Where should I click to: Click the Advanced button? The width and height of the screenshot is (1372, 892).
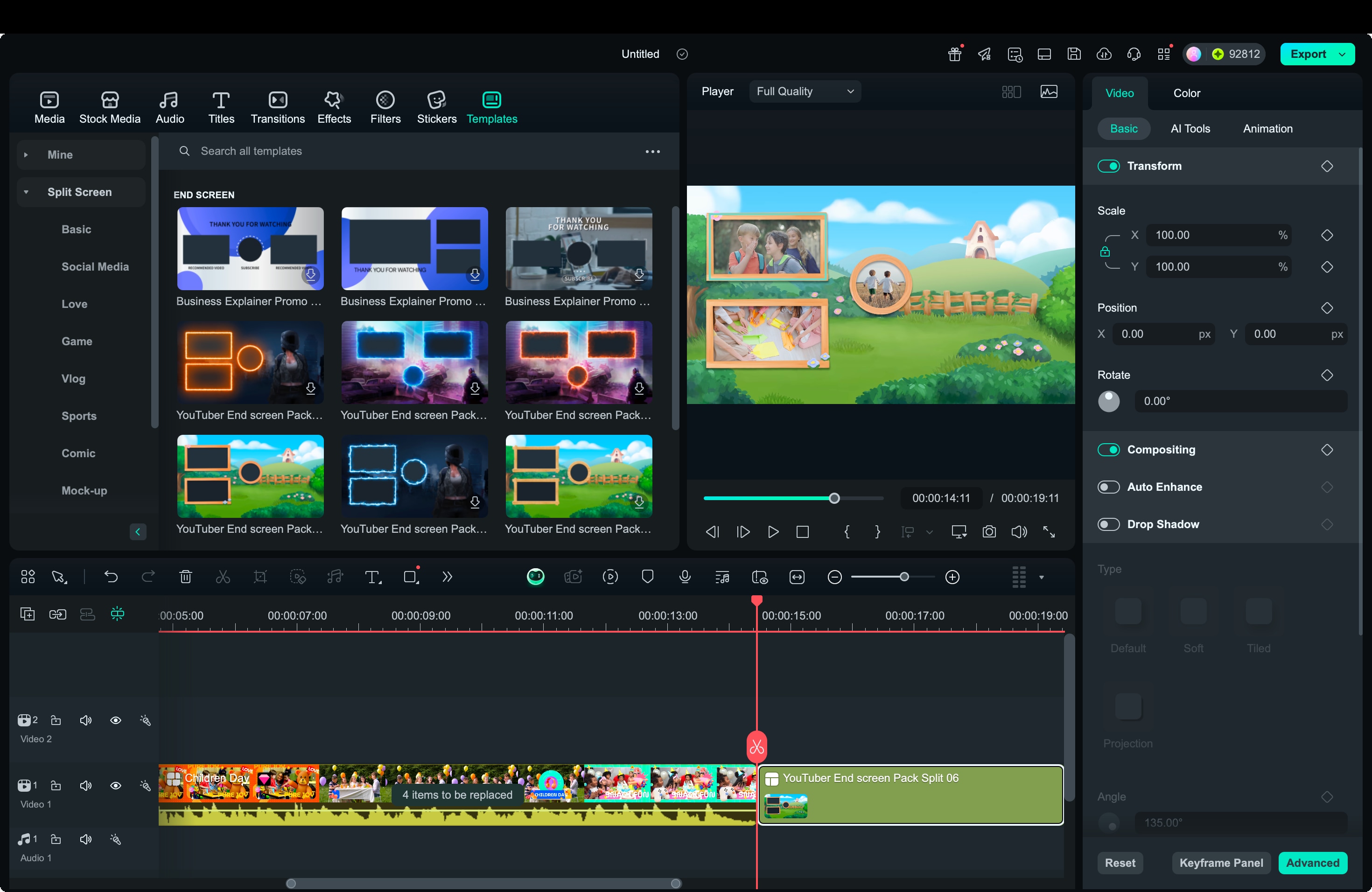[x=1312, y=863]
